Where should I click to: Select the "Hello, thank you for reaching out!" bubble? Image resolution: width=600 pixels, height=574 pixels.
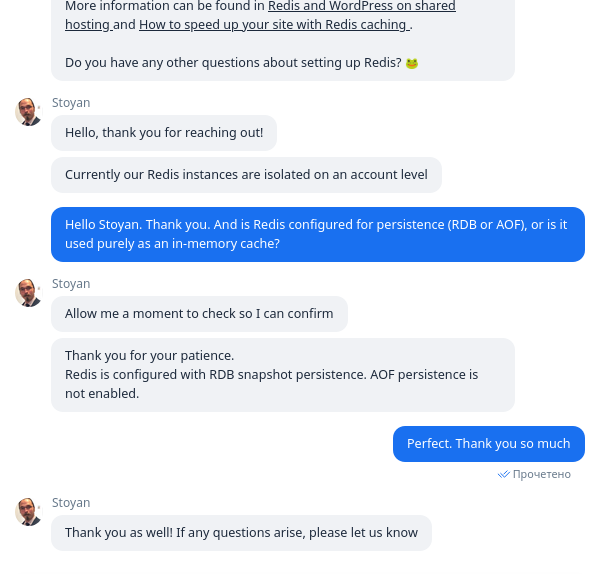tap(164, 133)
